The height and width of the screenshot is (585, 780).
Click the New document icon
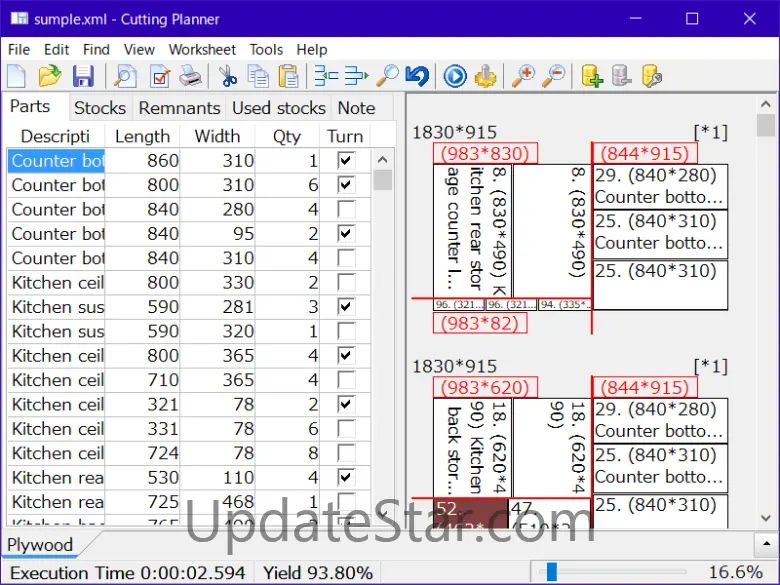click(17, 76)
